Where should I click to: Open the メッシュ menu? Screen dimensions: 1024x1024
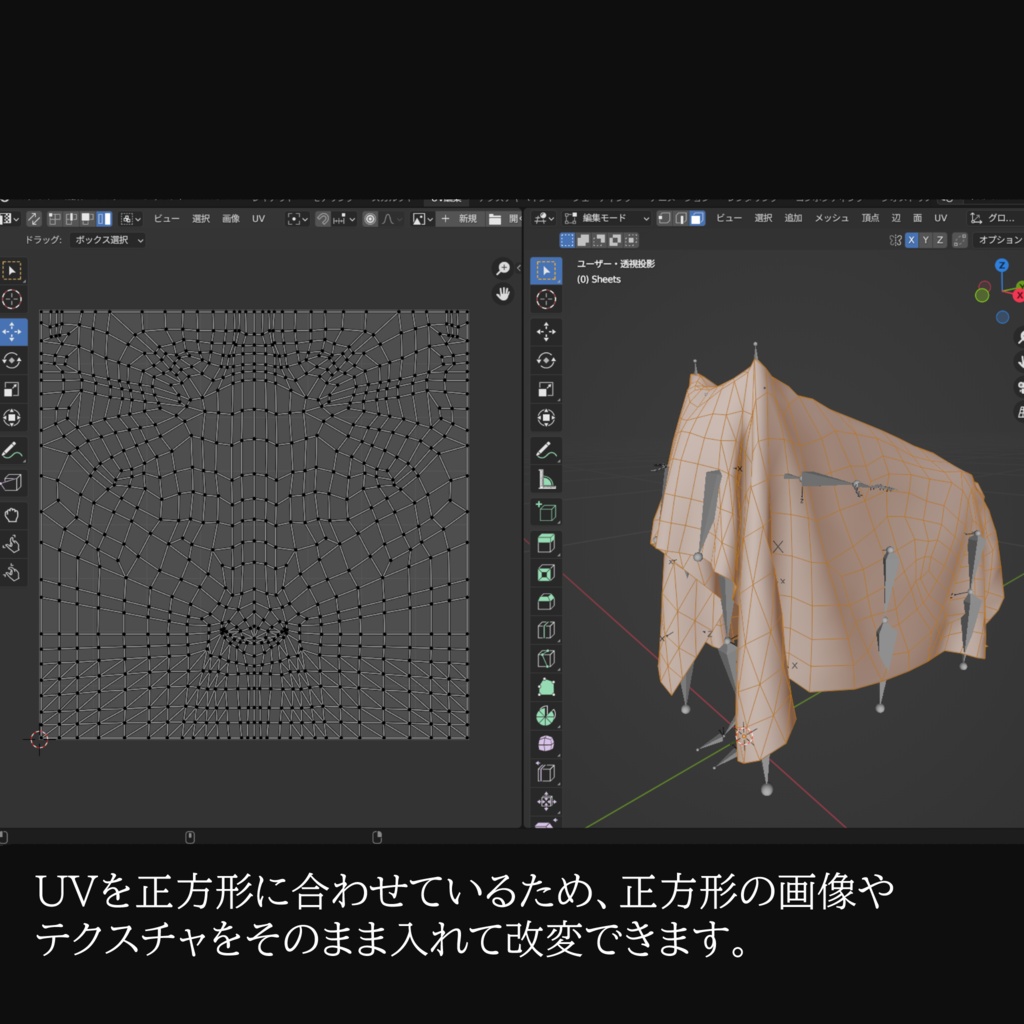pos(831,218)
